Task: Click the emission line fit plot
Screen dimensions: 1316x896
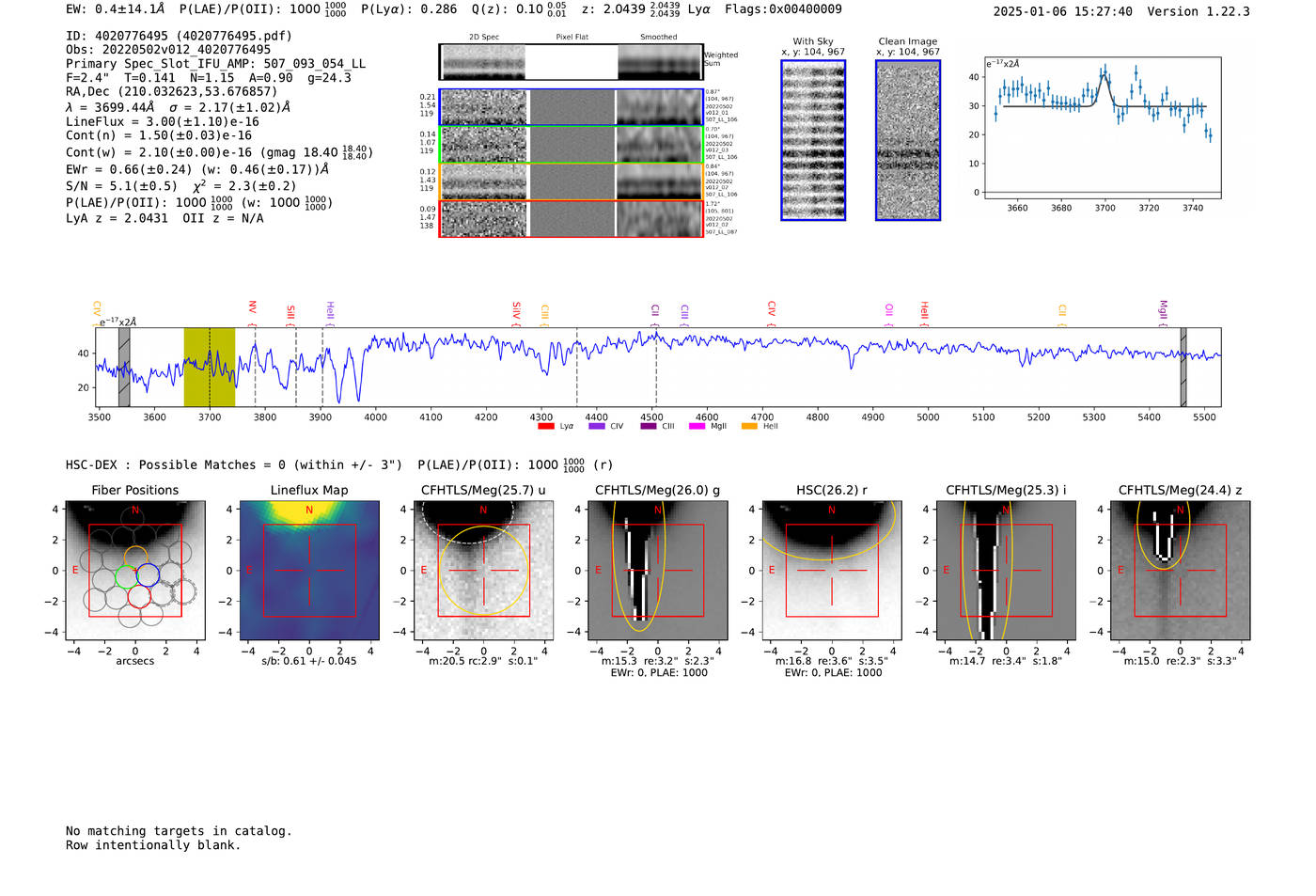Action: 1103,129
